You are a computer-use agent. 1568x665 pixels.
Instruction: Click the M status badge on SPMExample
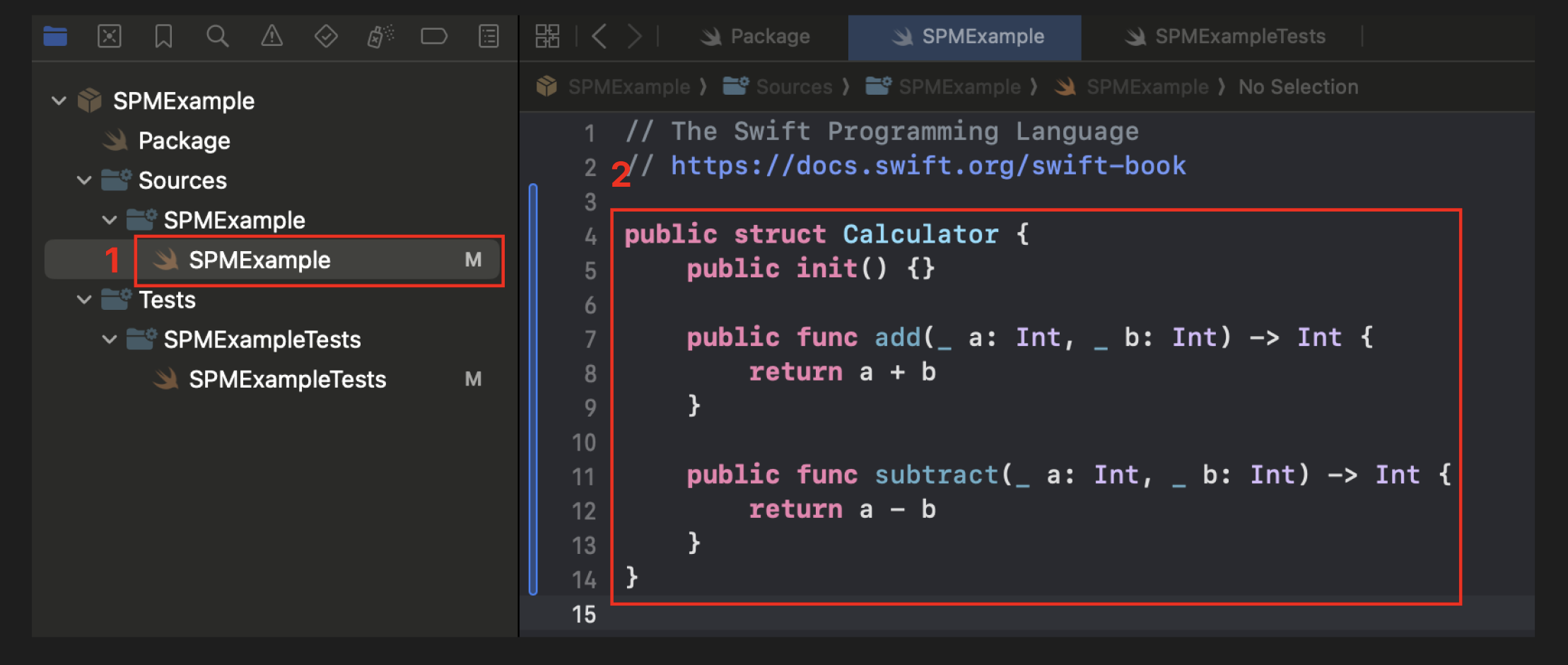[x=473, y=260]
